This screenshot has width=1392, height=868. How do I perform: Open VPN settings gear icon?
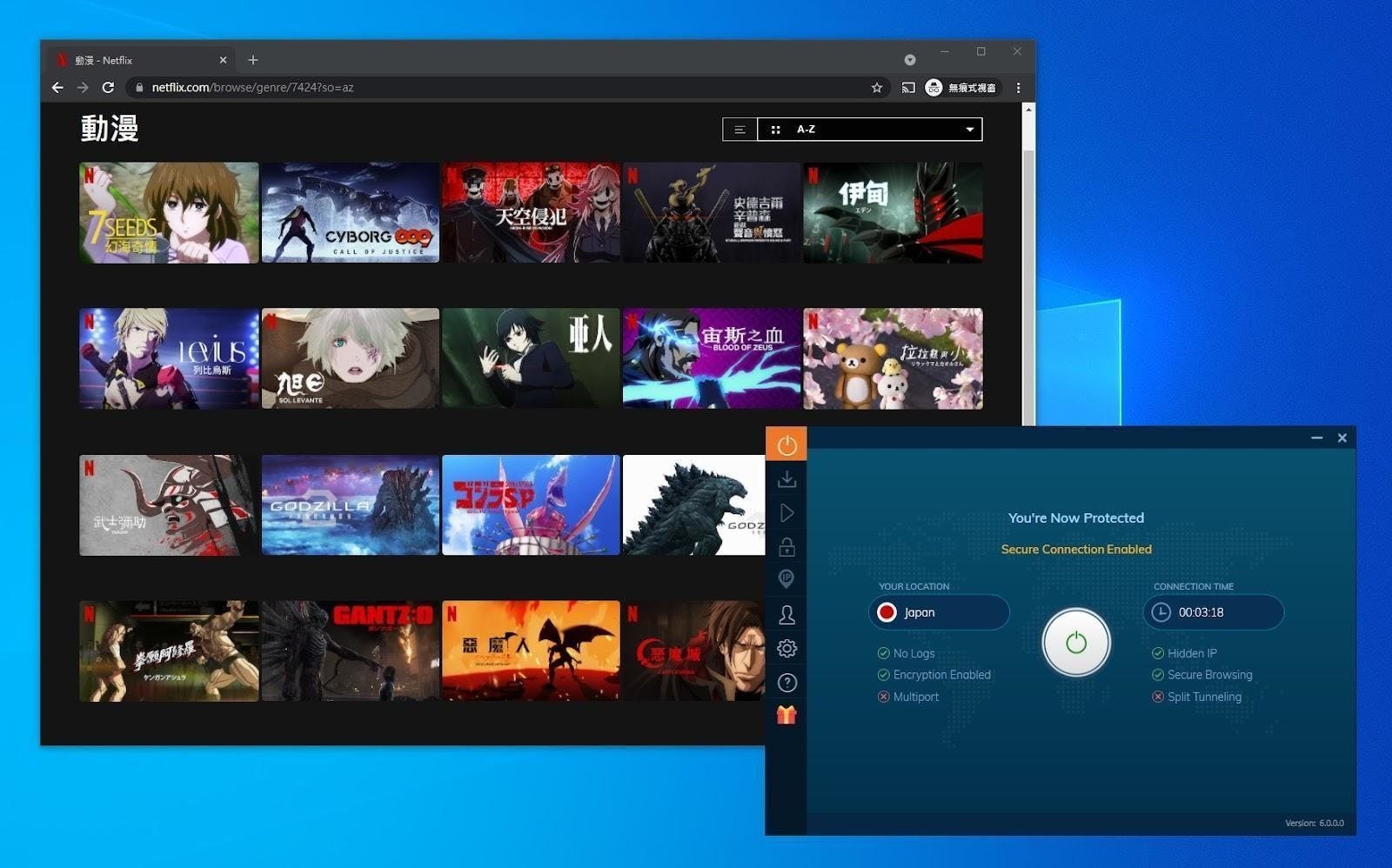[x=786, y=648]
